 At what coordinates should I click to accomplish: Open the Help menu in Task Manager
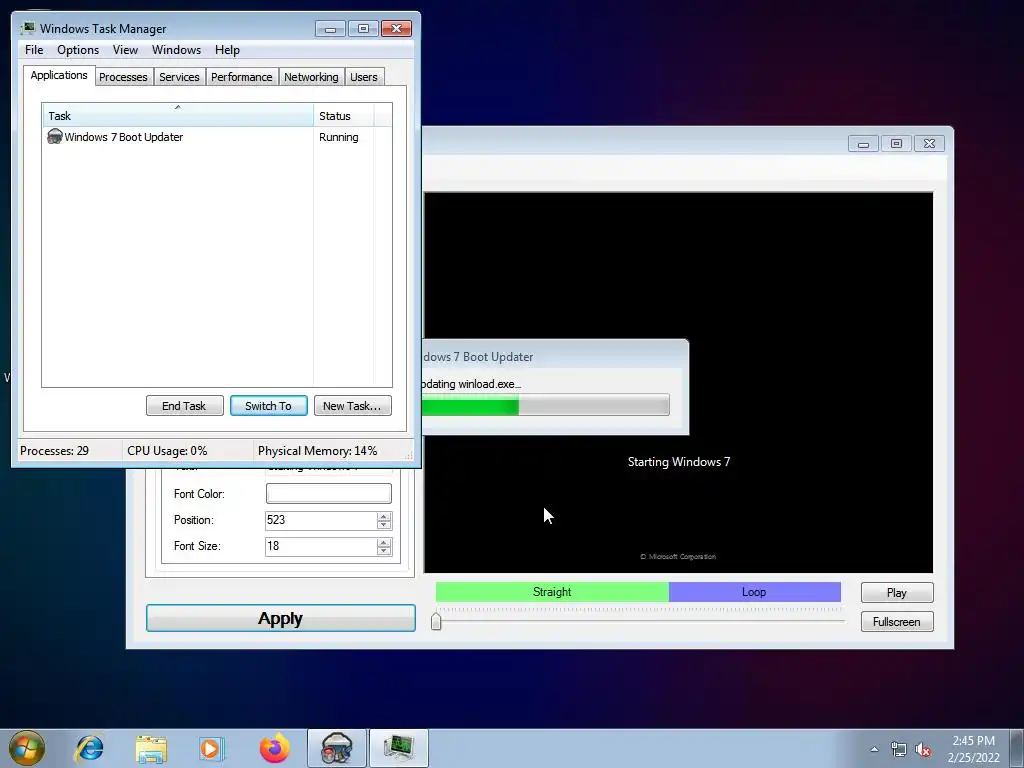click(227, 50)
